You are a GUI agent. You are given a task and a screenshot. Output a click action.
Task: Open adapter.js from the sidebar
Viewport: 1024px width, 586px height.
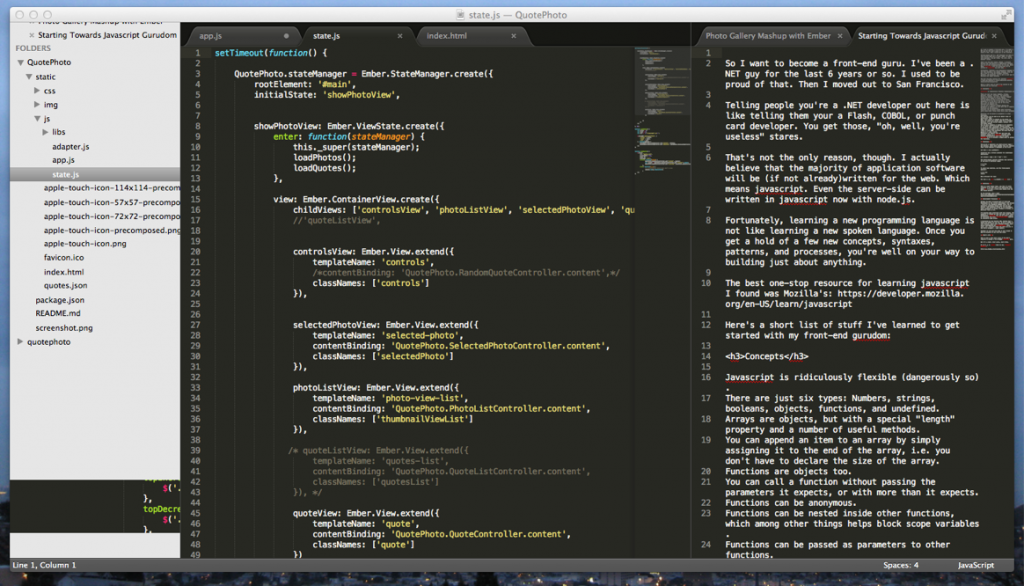click(x=70, y=146)
